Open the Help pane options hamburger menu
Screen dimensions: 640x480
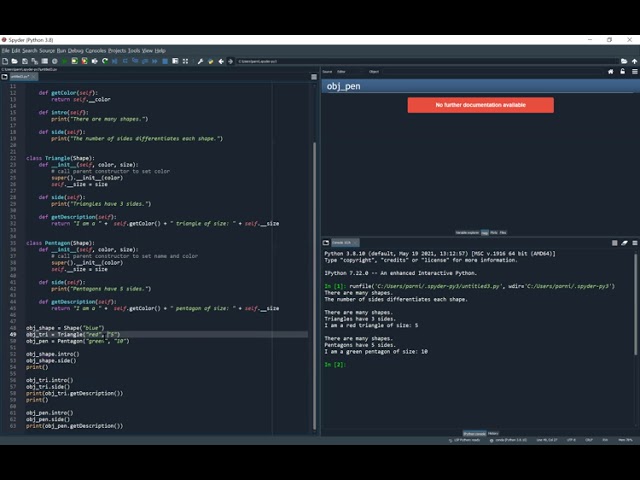(x=635, y=71)
